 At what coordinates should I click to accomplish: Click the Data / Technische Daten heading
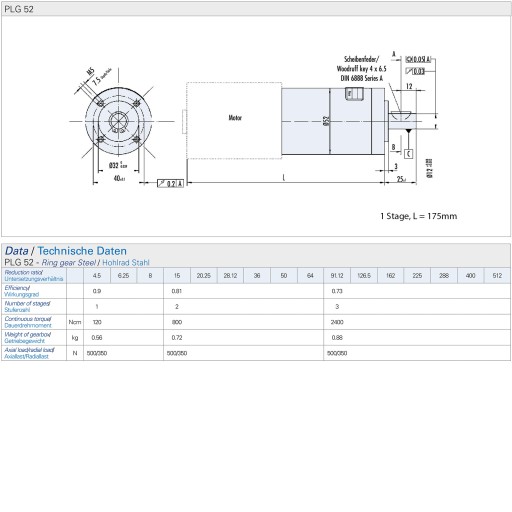66,251
